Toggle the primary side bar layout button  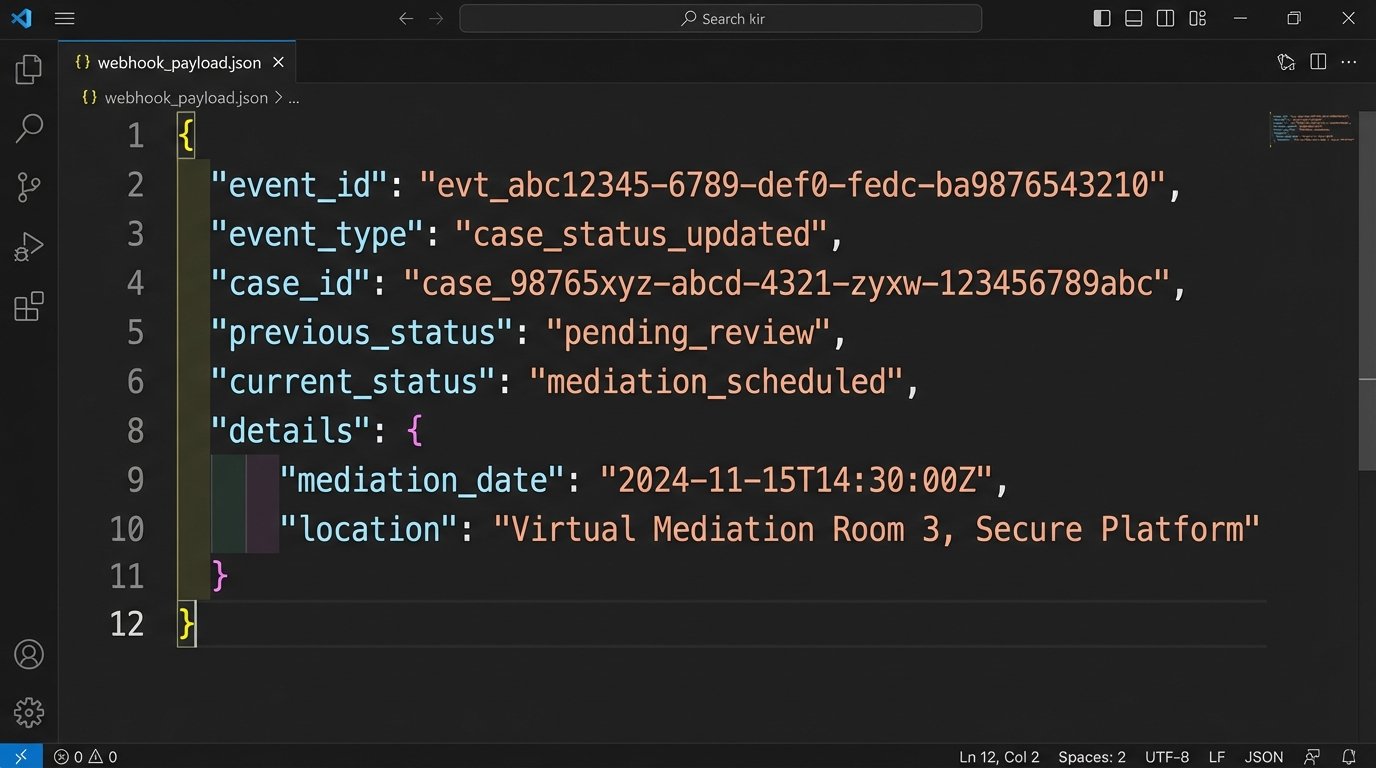click(1102, 18)
